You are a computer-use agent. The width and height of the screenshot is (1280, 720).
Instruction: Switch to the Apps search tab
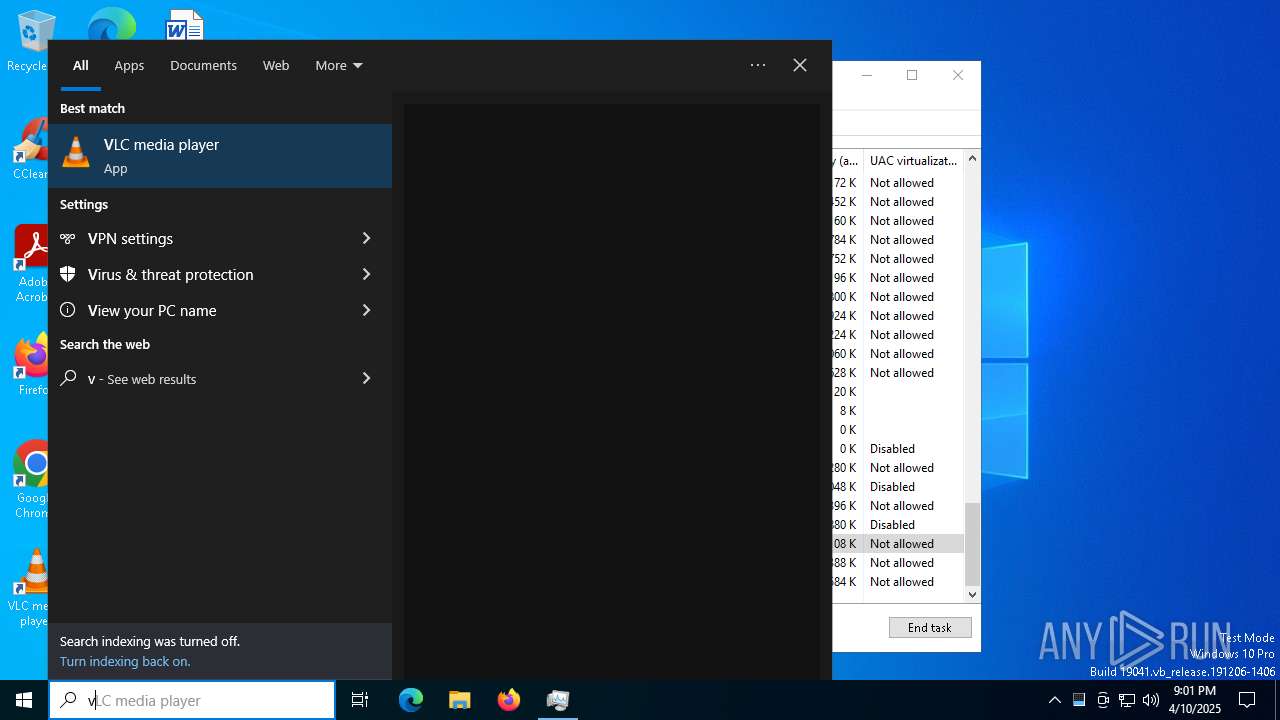[129, 65]
